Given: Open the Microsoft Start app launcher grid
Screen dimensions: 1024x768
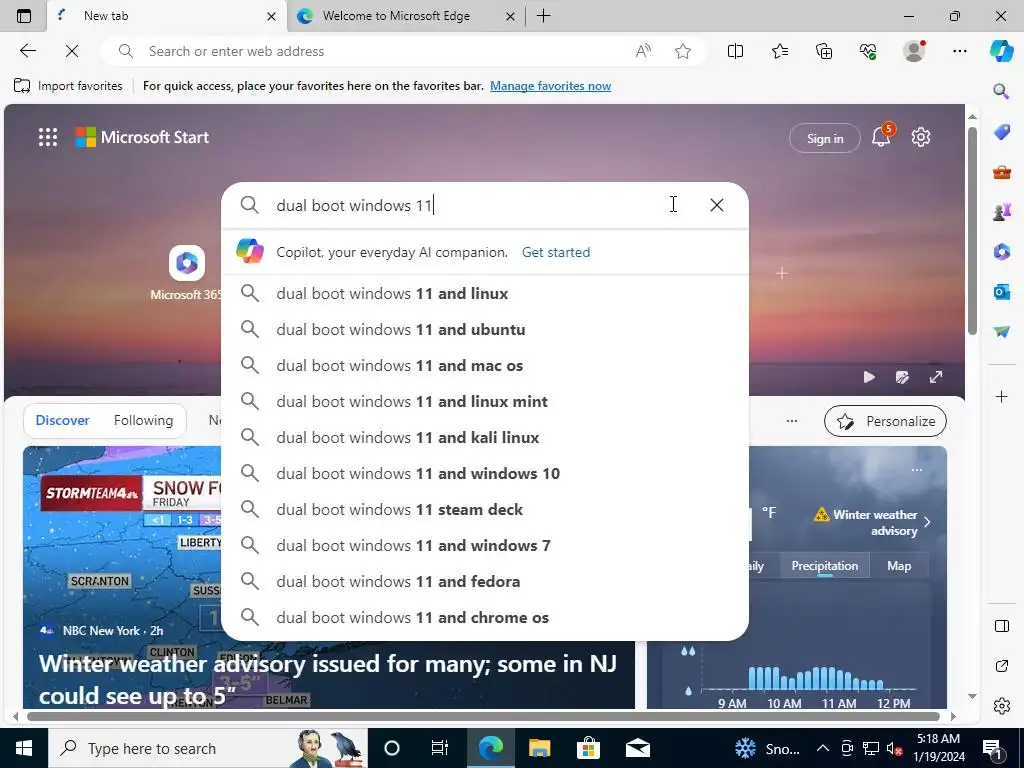Looking at the screenshot, I should [x=48, y=137].
